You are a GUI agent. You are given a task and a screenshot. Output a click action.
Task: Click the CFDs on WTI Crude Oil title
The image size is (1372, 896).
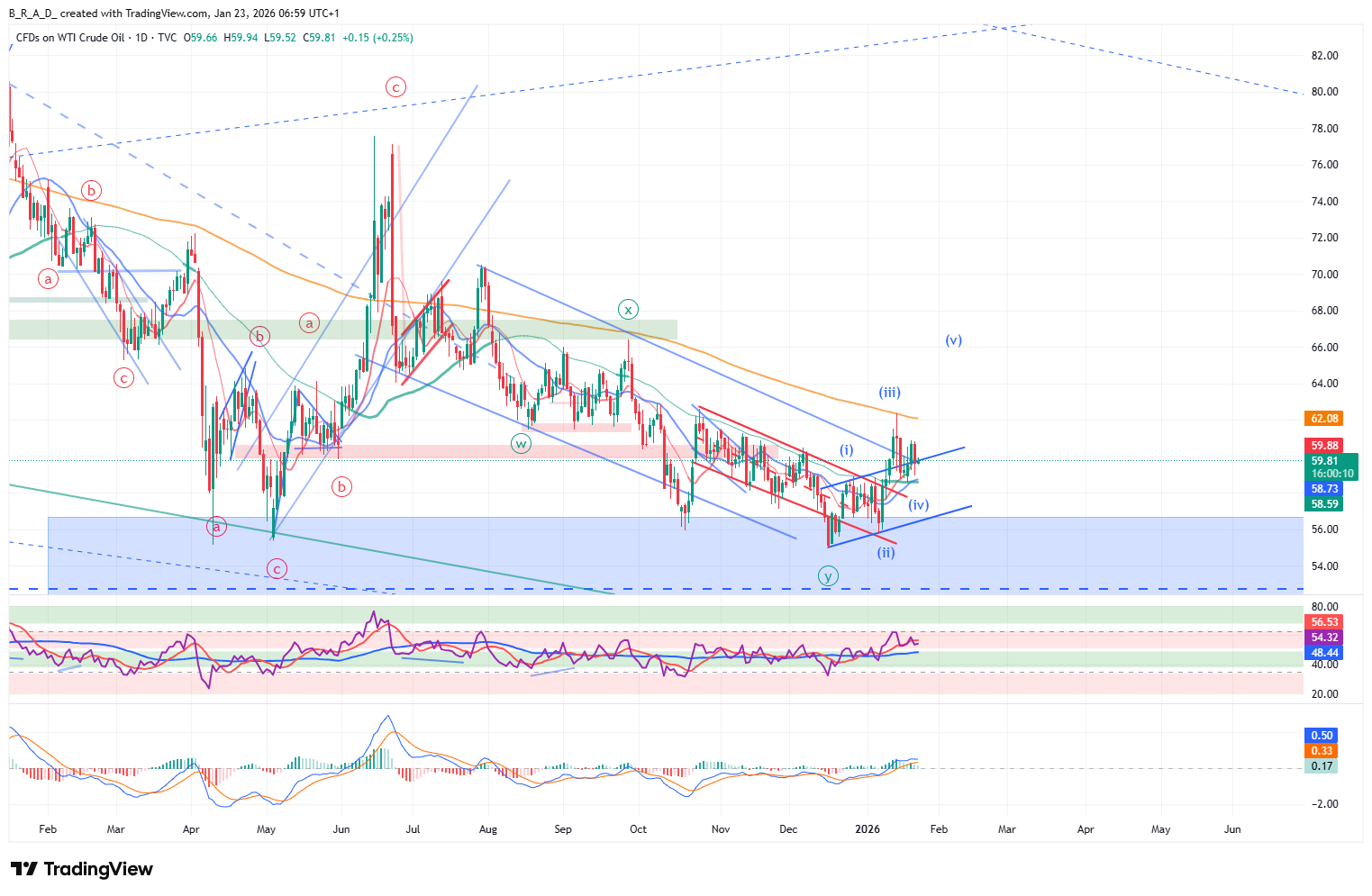click(x=70, y=38)
